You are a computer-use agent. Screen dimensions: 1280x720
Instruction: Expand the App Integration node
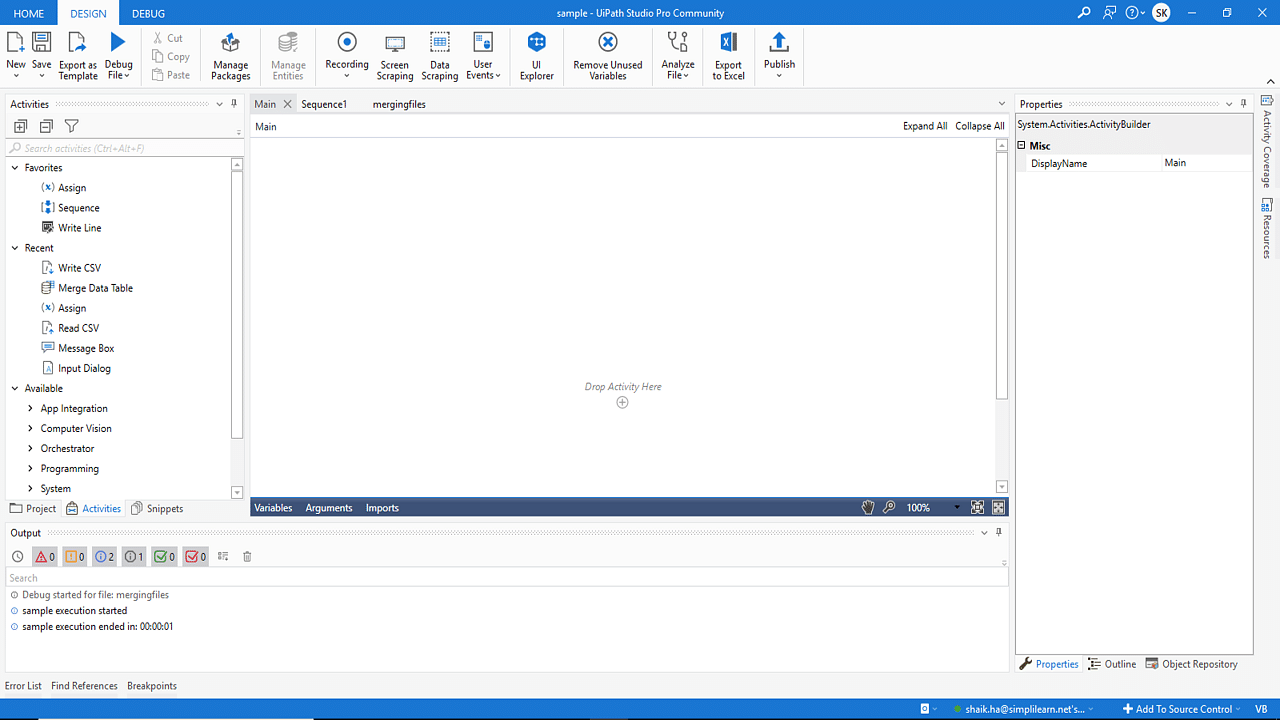tap(31, 408)
